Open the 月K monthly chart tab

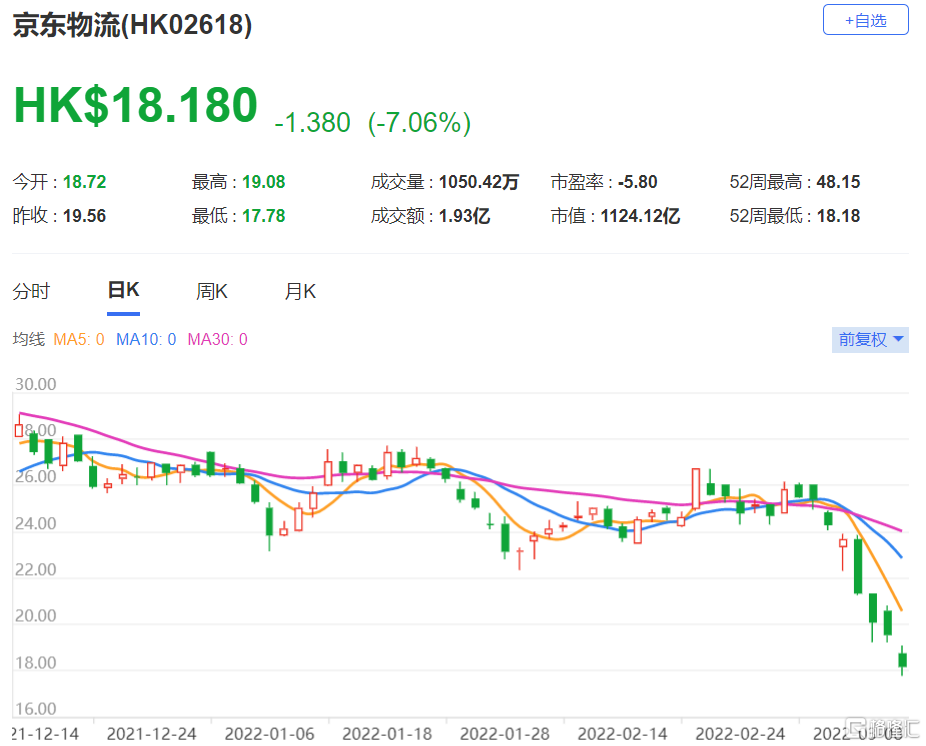(300, 291)
